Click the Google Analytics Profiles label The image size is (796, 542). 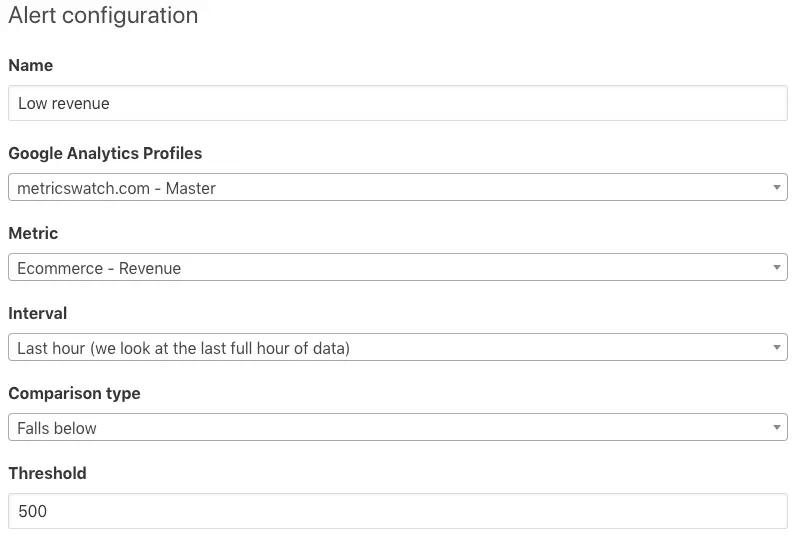(x=105, y=154)
